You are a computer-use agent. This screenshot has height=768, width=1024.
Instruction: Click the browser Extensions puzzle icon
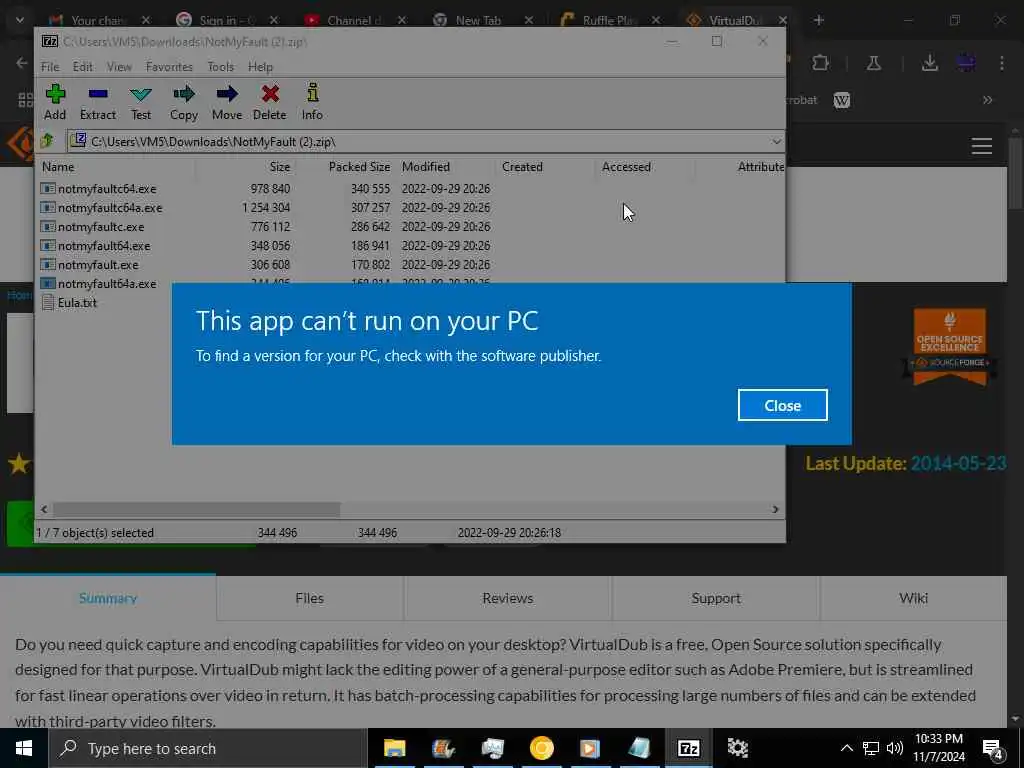click(821, 63)
